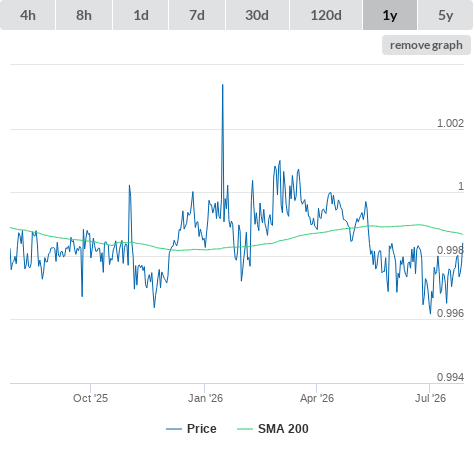Click the tallest price spike peak

(223, 85)
